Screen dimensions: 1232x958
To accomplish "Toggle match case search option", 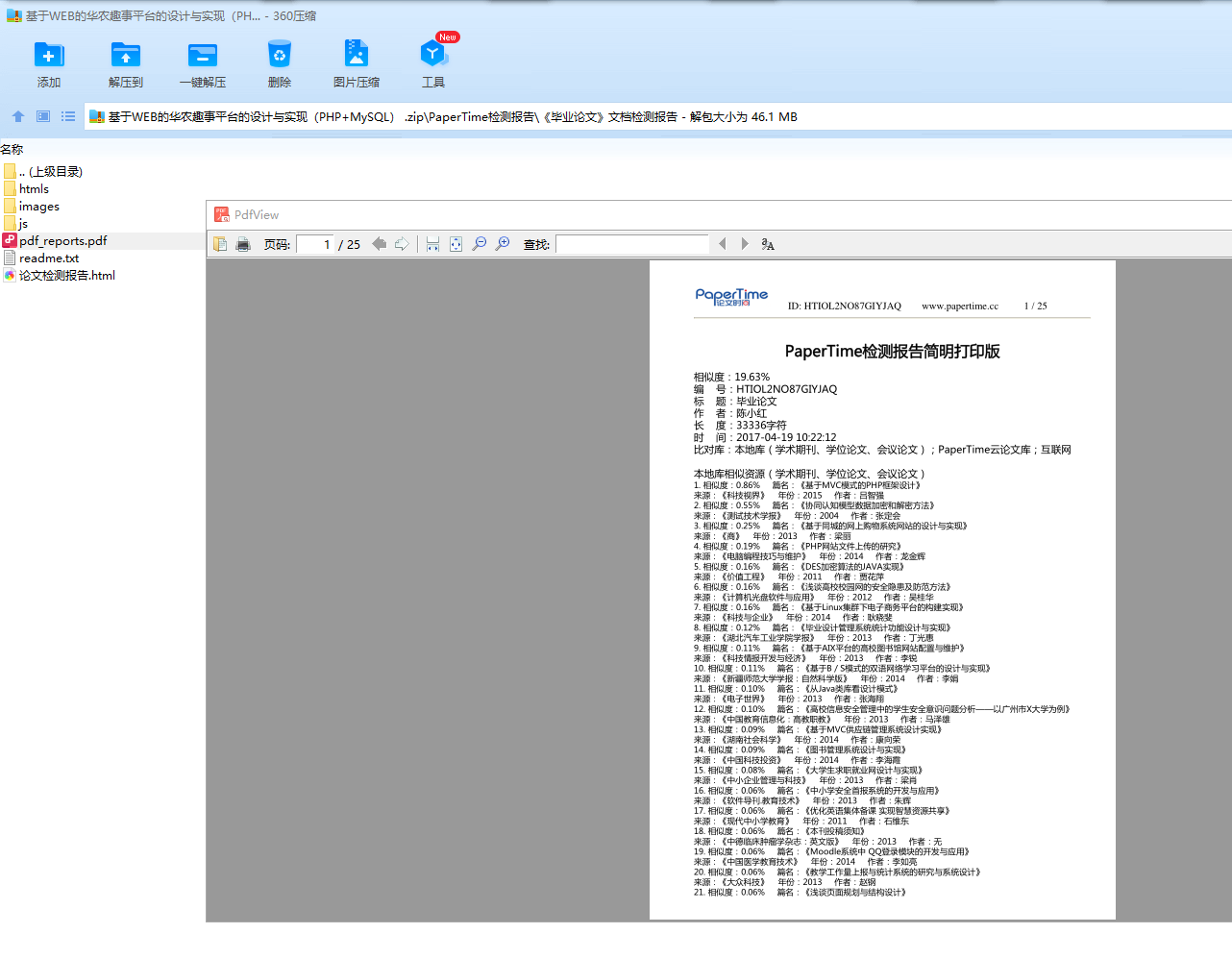I will click(768, 244).
